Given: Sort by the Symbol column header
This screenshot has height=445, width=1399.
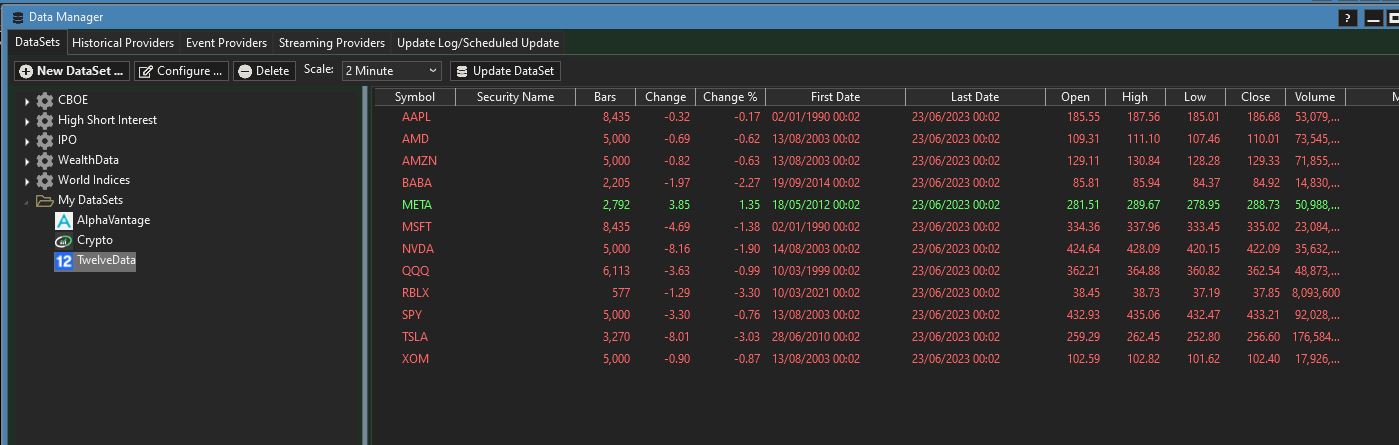Looking at the screenshot, I should point(415,97).
